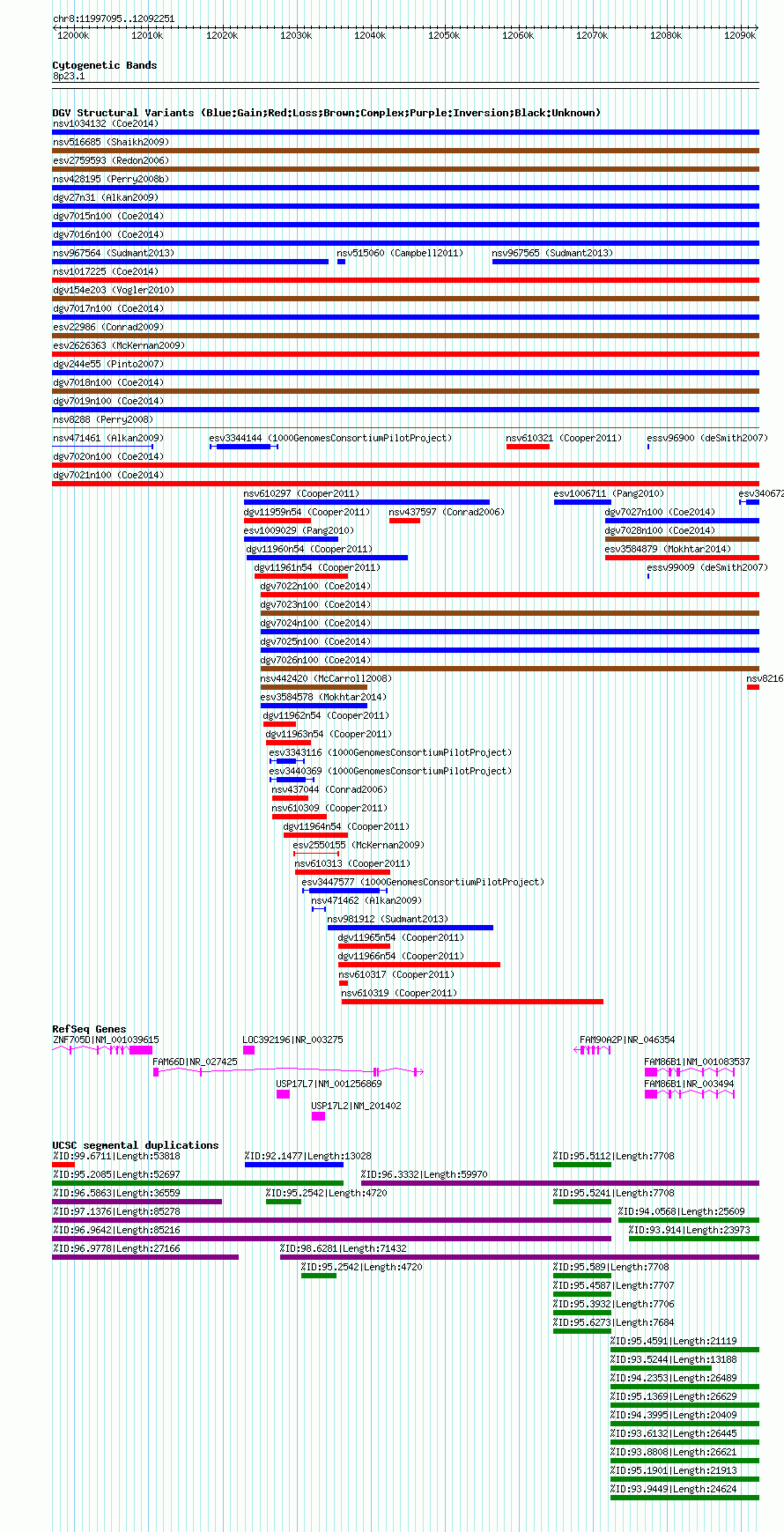
Task: Click the USP17L2 magenta gene box
Action: (318, 1116)
